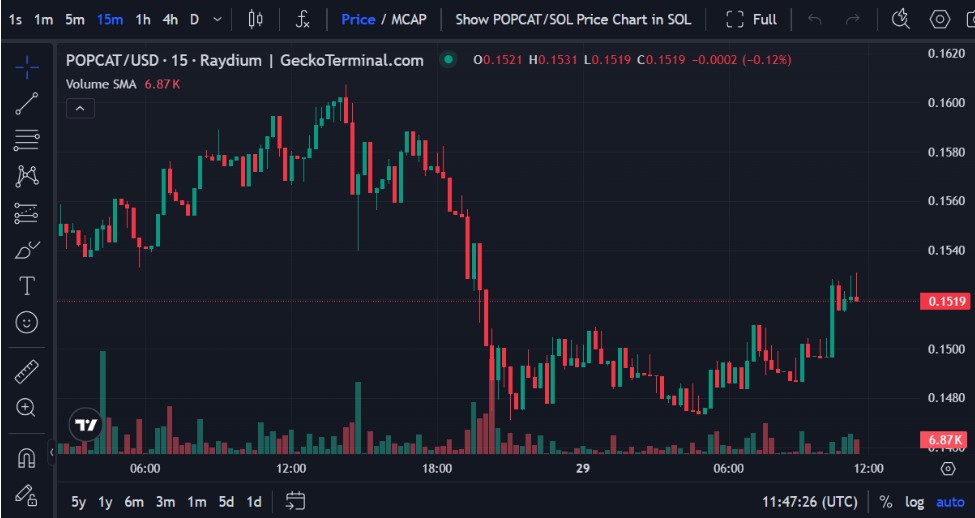Viewport: 975px width, 518px height.
Task: Select the trend line drawing tool
Action: 27,103
